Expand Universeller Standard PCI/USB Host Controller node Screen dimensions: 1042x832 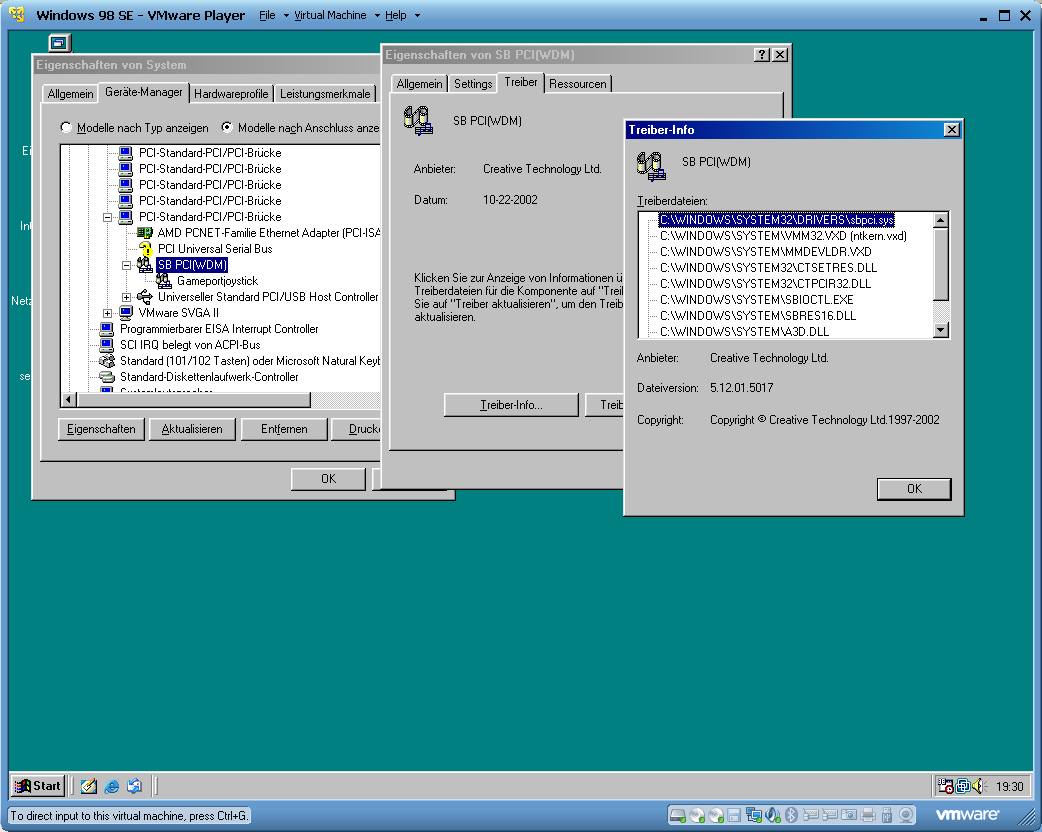click(x=126, y=297)
